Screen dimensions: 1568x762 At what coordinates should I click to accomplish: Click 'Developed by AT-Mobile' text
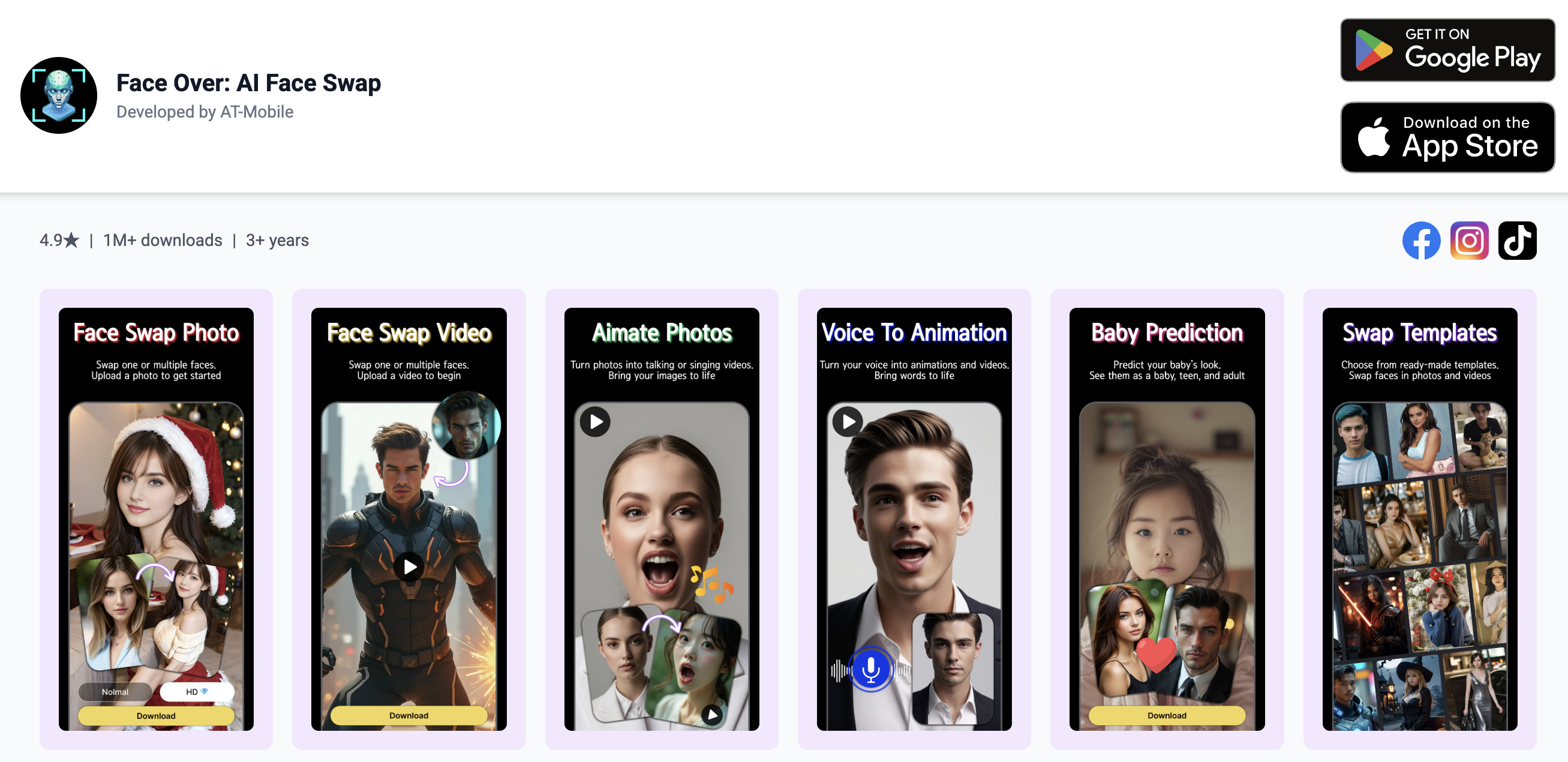tap(205, 112)
